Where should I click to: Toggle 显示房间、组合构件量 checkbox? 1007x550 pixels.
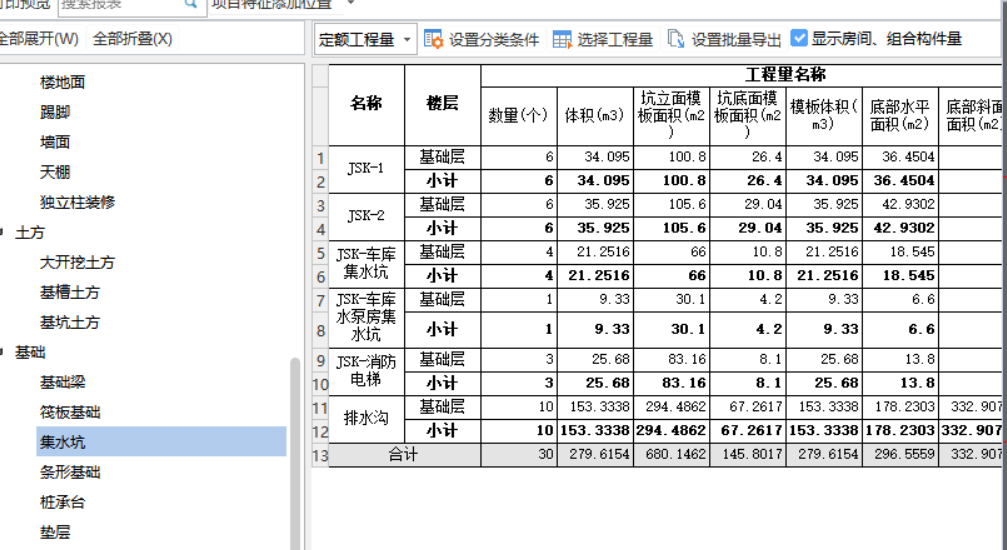click(798, 38)
